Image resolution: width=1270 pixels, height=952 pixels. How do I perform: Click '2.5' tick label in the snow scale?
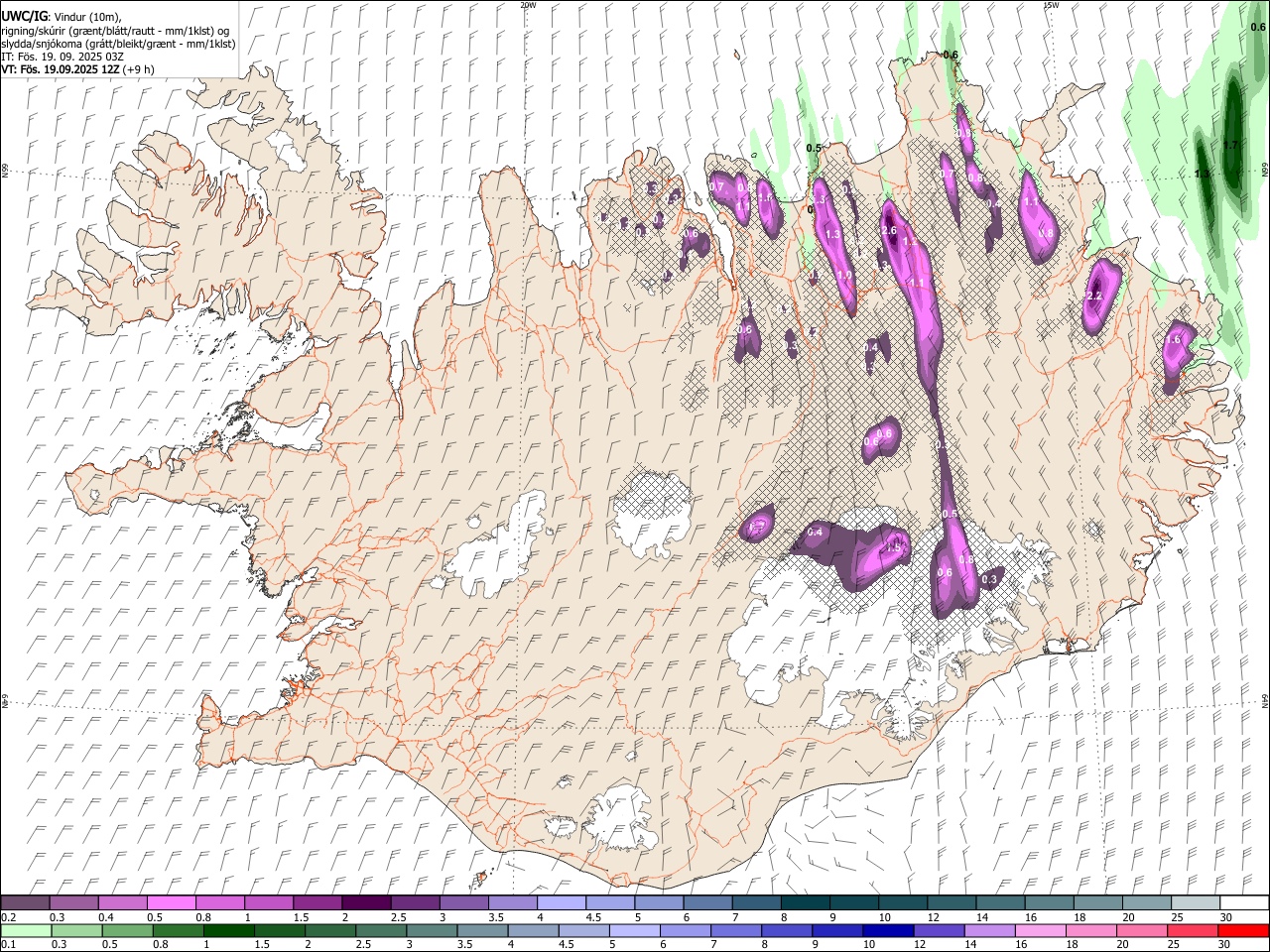click(x=398, y=917)
